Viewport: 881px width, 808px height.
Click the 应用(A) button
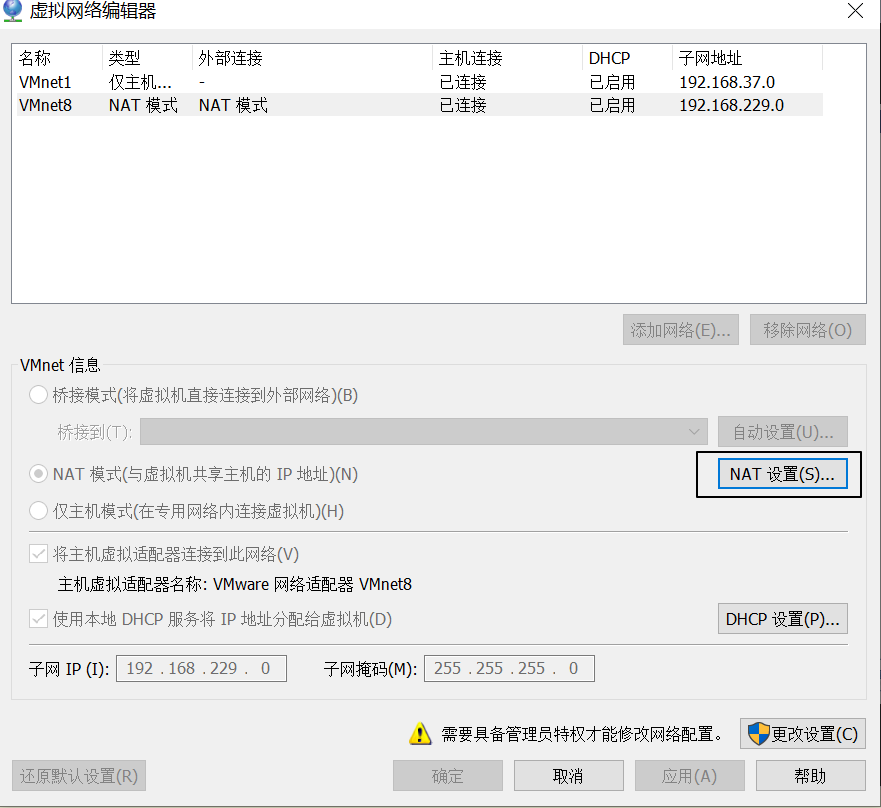pos(689,776)
